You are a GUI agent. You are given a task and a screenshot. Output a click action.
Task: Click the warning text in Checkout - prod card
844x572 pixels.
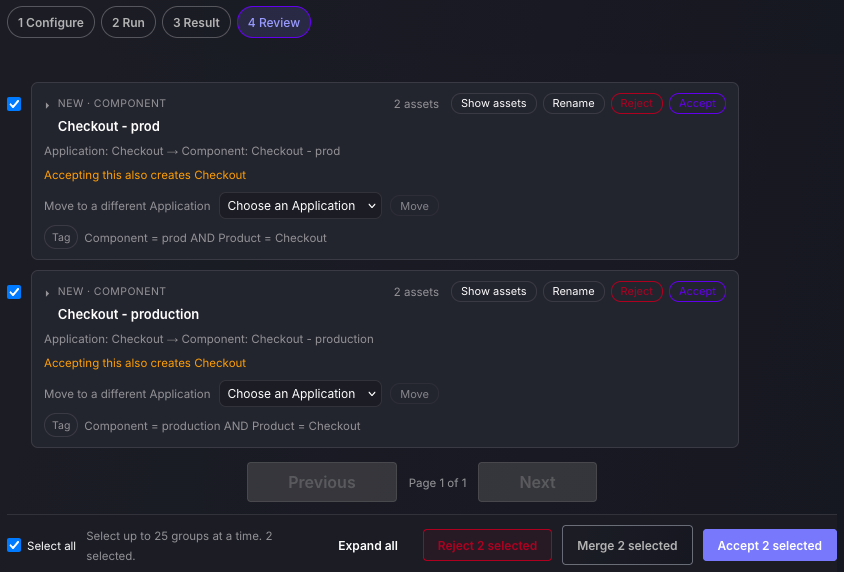point(145,175)
